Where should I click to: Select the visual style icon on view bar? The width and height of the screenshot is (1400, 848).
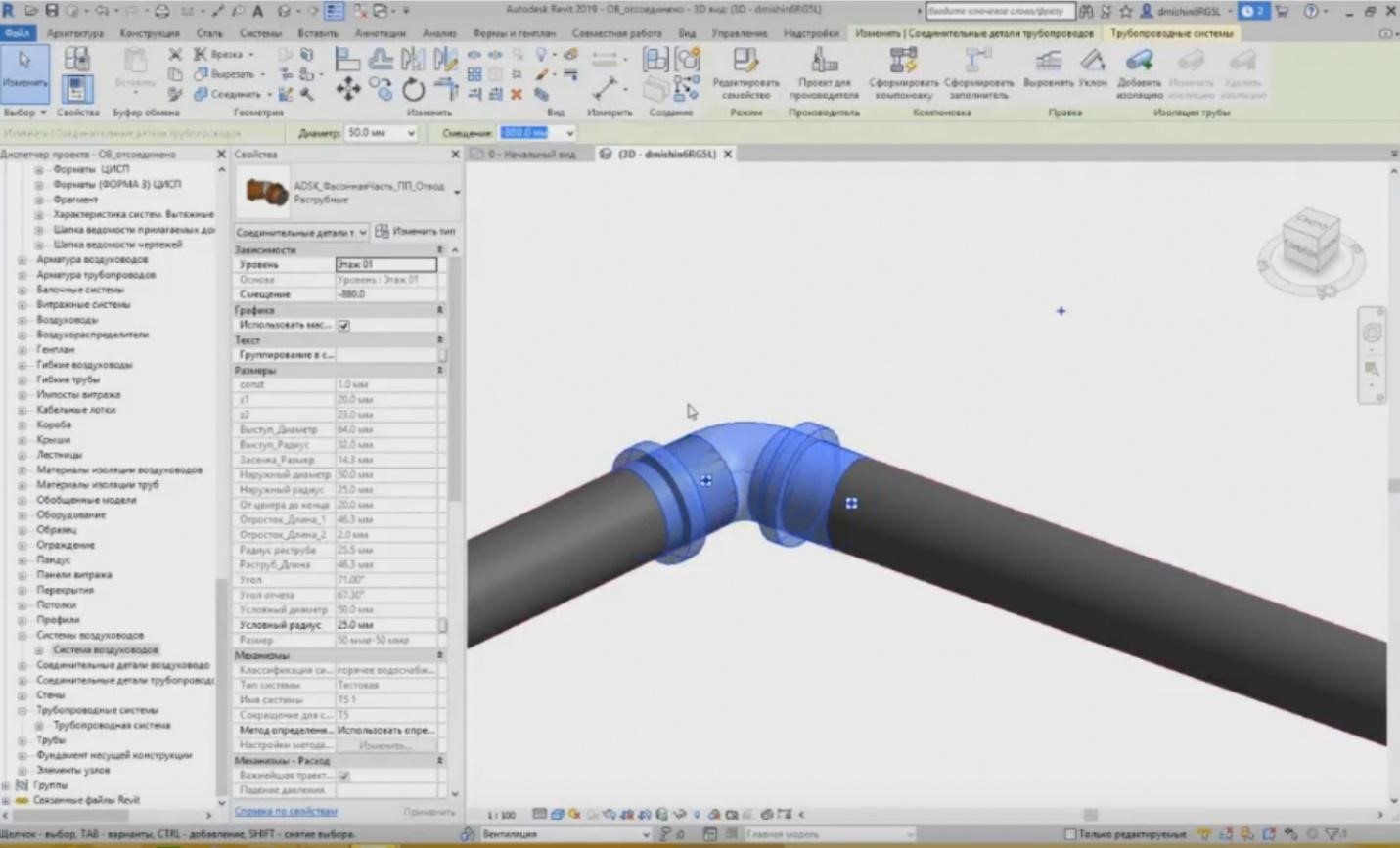[556, 813]
